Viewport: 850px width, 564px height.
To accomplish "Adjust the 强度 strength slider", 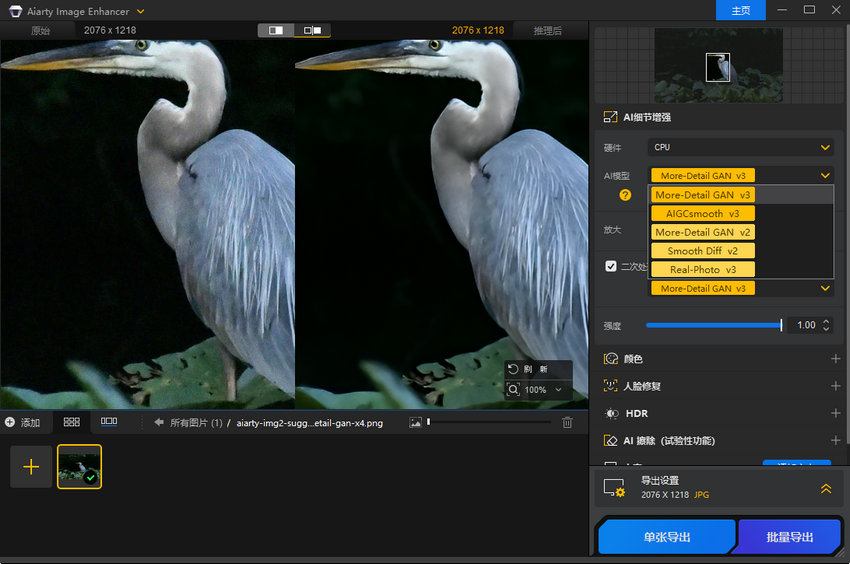I will pyautogui.click(x=714, y=325).
